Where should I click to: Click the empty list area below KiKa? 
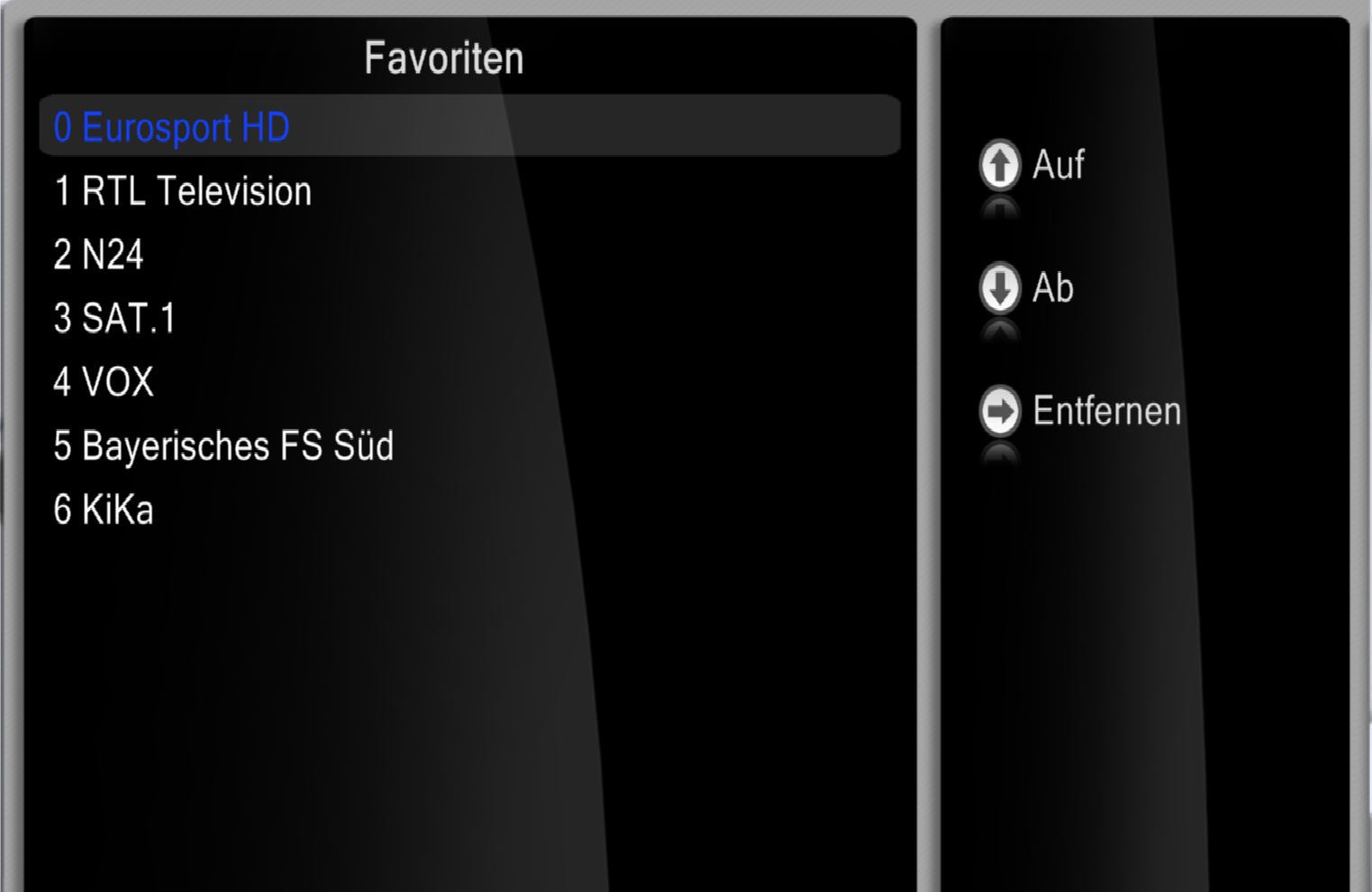click(x=469, y=712)
